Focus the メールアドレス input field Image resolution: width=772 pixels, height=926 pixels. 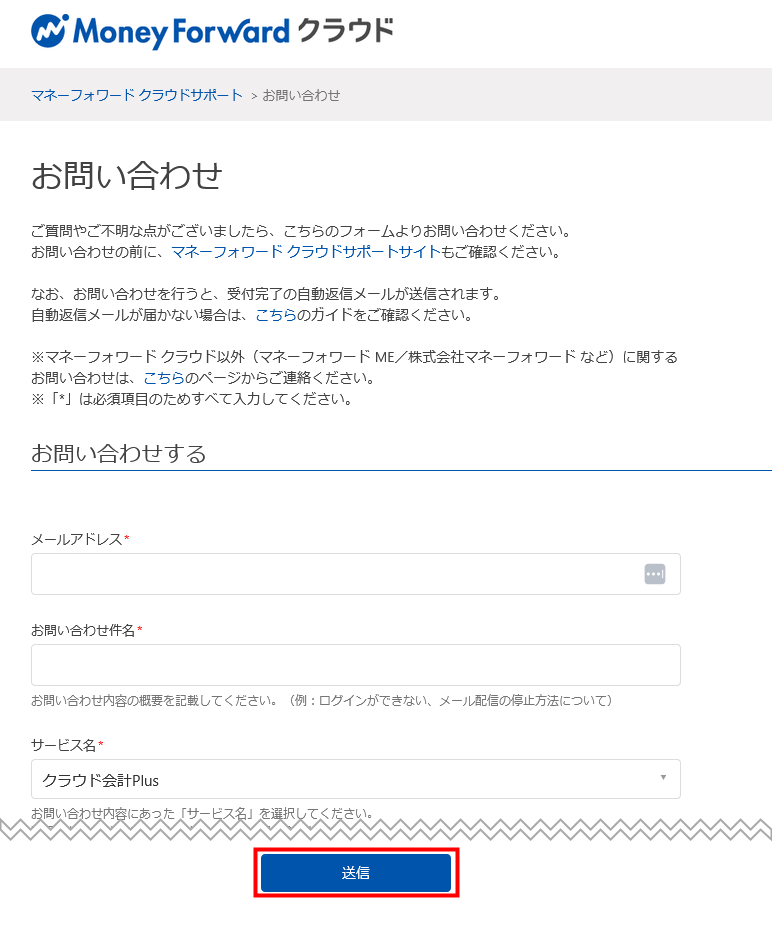(356, 574)
